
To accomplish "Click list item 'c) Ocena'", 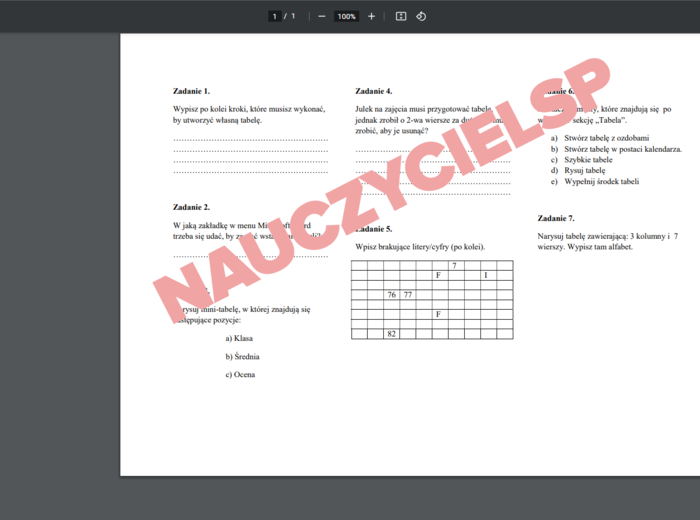I will tap(240, 375).
